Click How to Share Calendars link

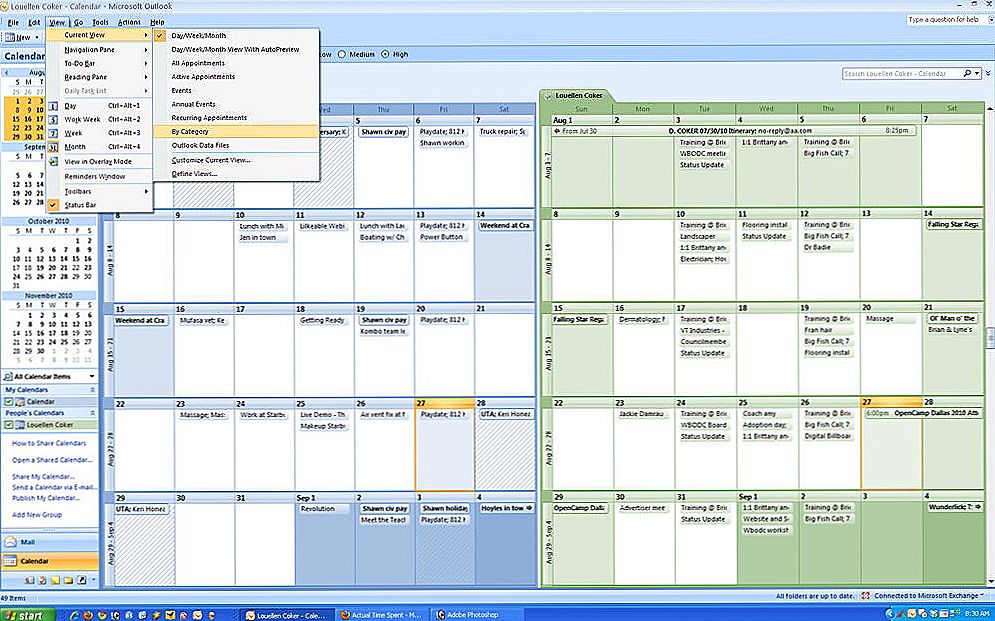(49, 443)
